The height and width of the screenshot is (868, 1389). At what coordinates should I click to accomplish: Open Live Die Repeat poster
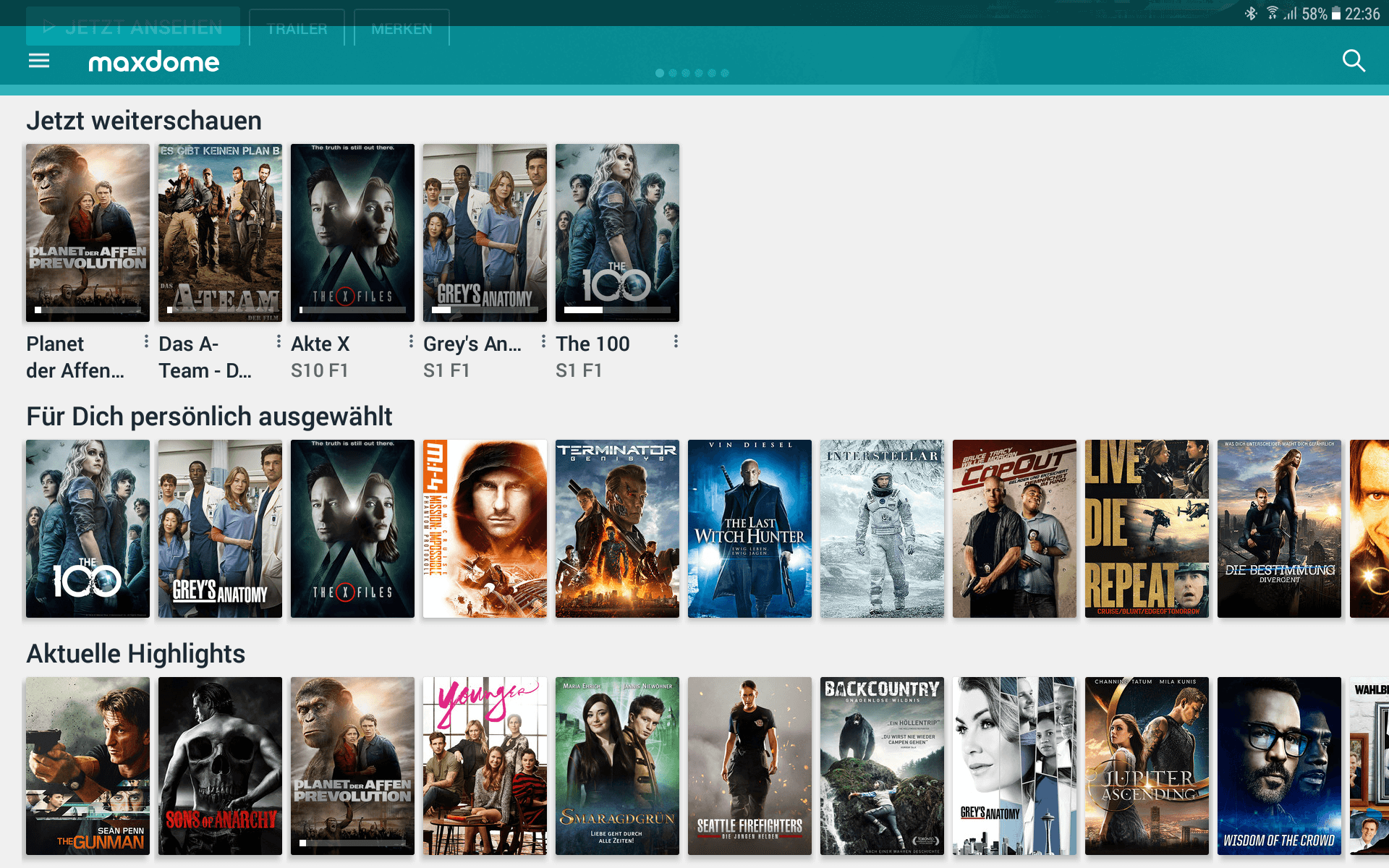click(x=1147, y=529)
